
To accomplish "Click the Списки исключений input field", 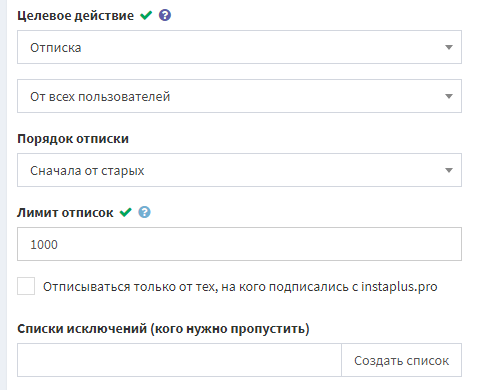I will tap(179, 360).
